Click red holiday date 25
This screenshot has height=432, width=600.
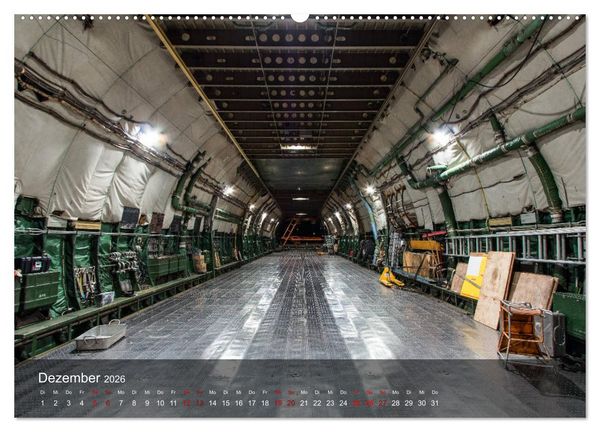coord(357,403)
